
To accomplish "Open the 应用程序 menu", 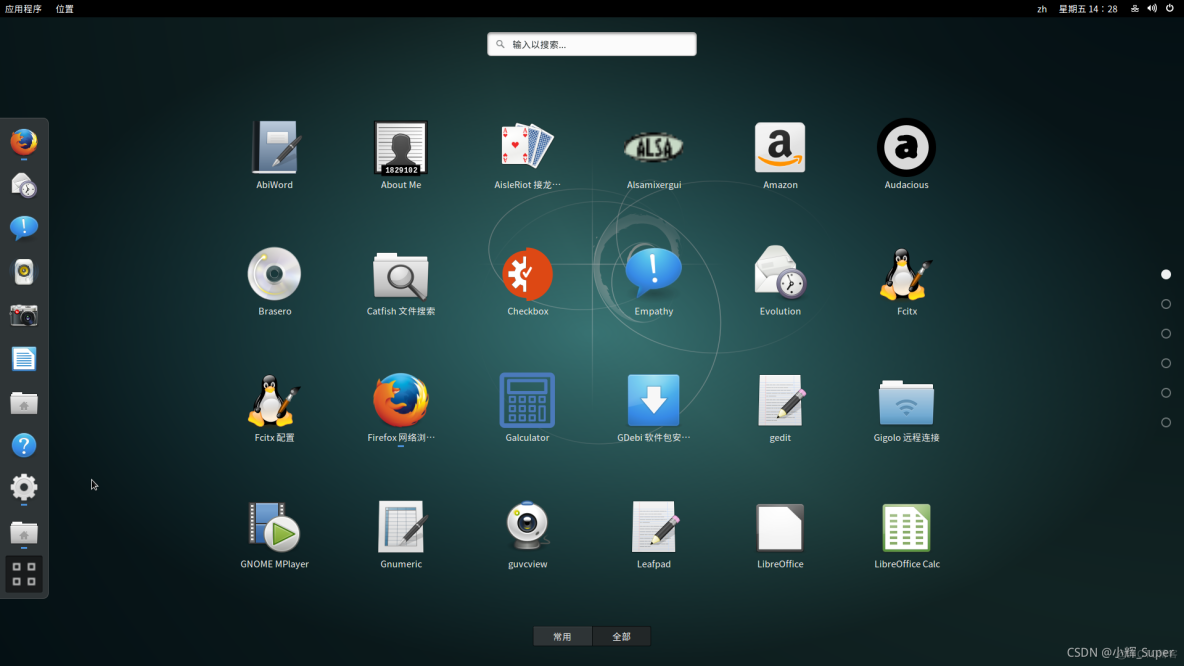I will pos(23,9).
